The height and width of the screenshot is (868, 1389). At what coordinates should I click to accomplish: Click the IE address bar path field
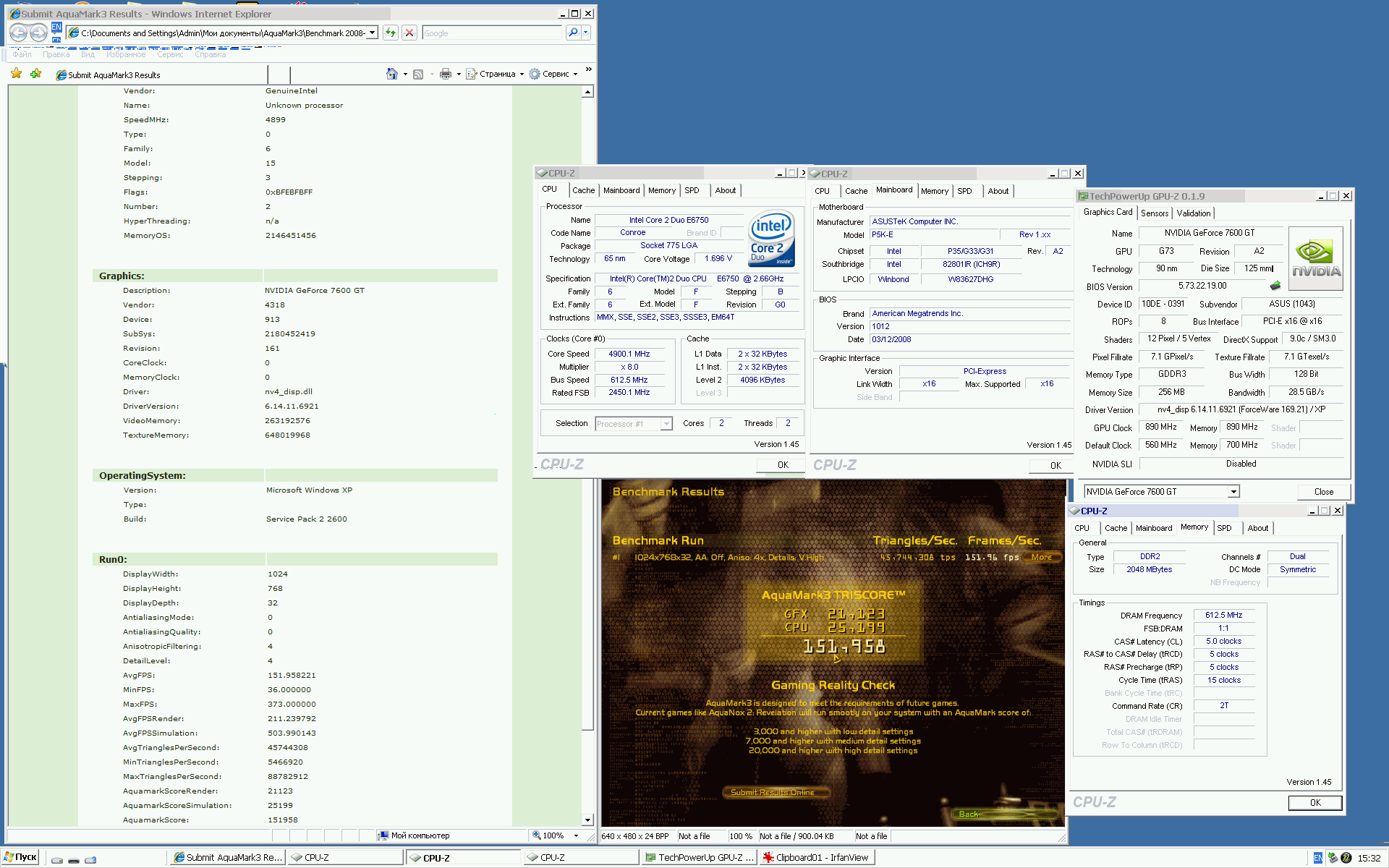pos(222,33)
